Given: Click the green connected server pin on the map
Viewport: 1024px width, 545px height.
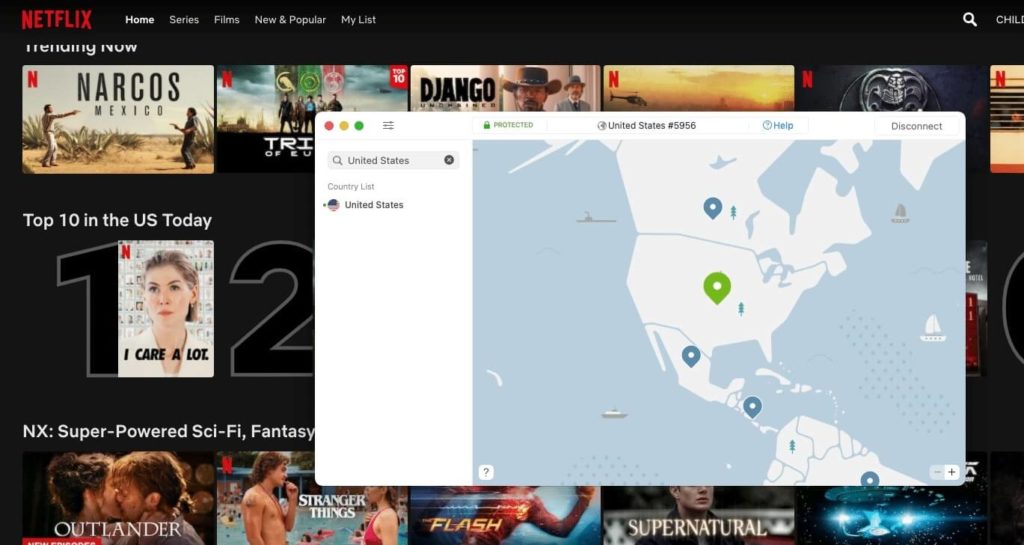Looking at the screenshot, I should click(x=717, y=288).
